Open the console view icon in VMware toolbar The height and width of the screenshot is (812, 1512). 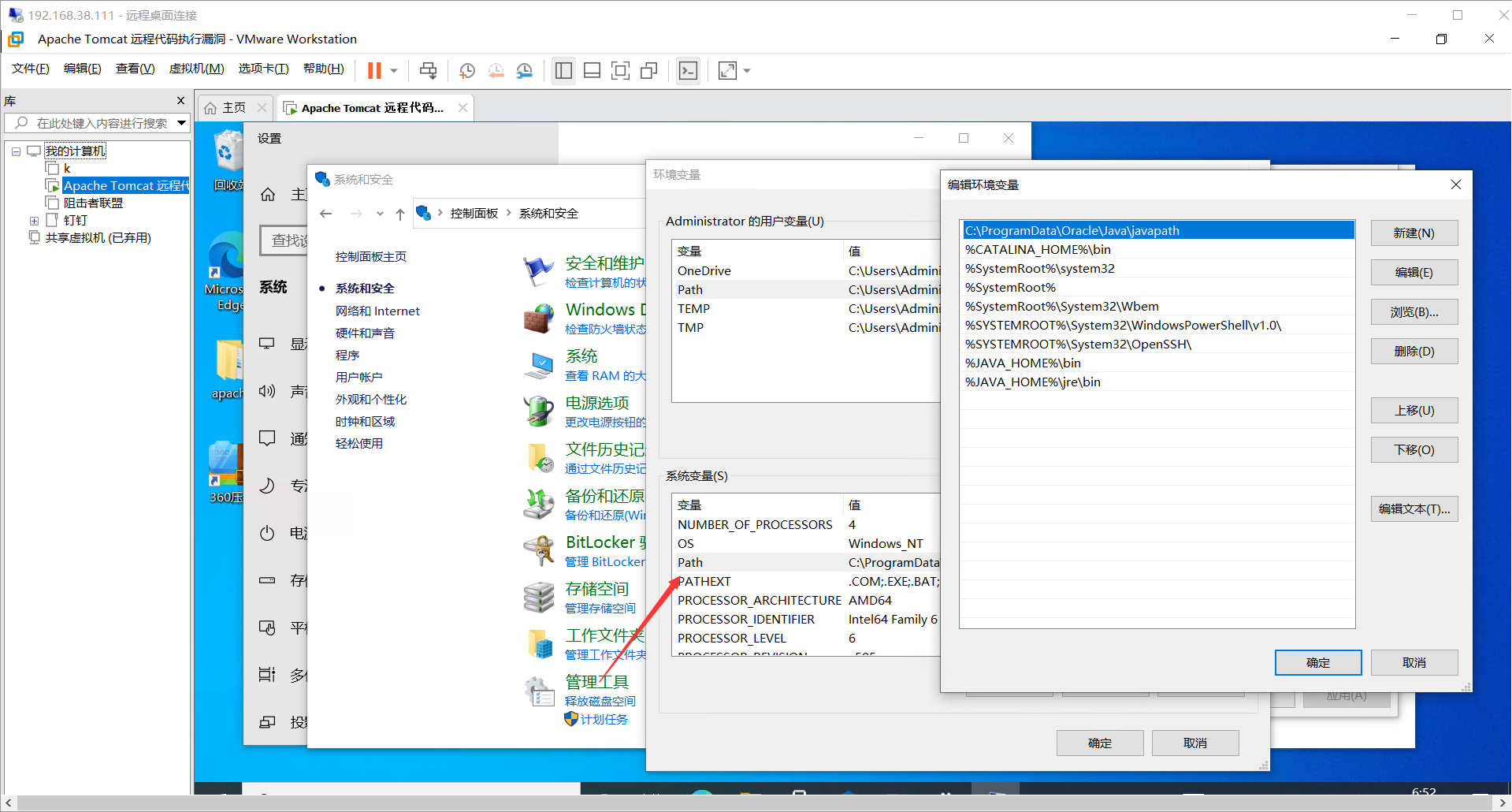(688, 71)
